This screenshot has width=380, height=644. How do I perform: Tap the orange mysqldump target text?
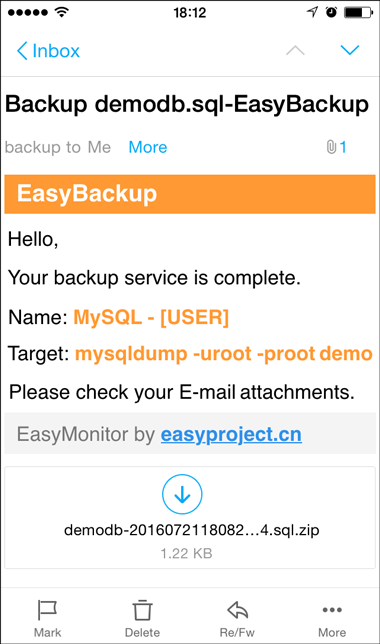[x=224, y=354]
